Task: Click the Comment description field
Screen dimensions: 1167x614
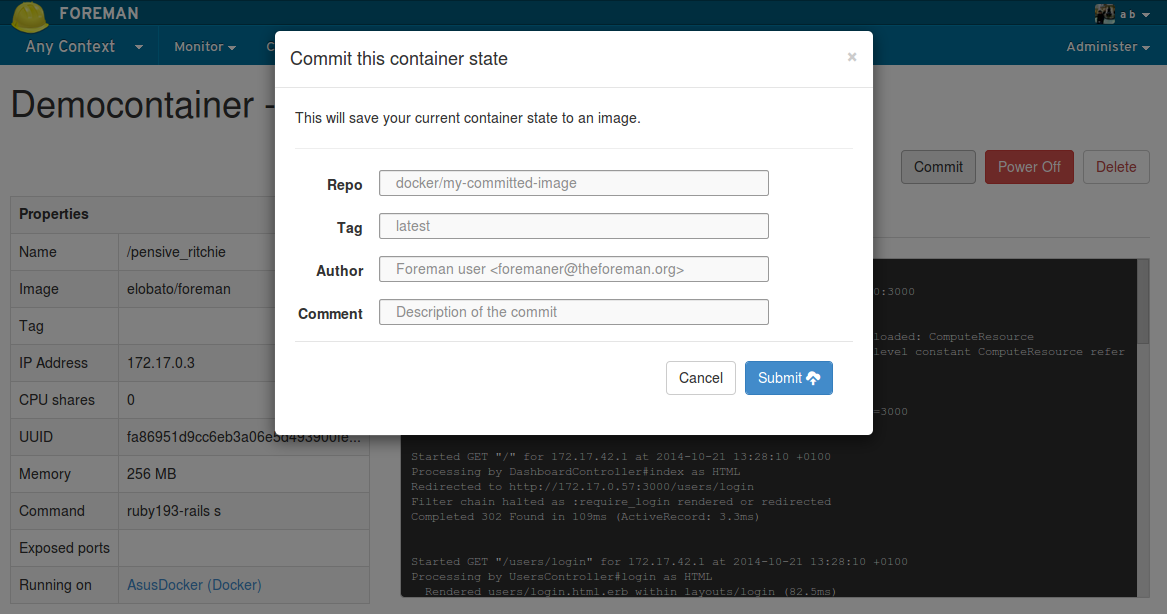Action: tap(573, 312)
